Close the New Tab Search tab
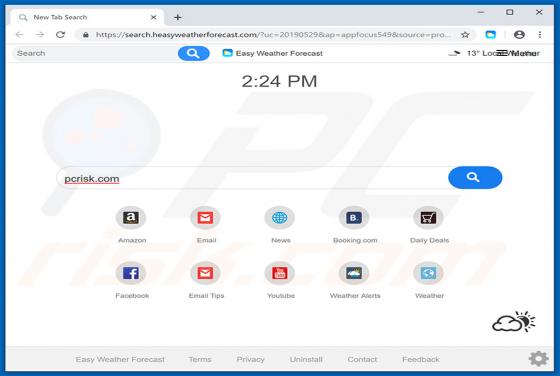This screenshot has height=376, width=560. pos(154,17)
